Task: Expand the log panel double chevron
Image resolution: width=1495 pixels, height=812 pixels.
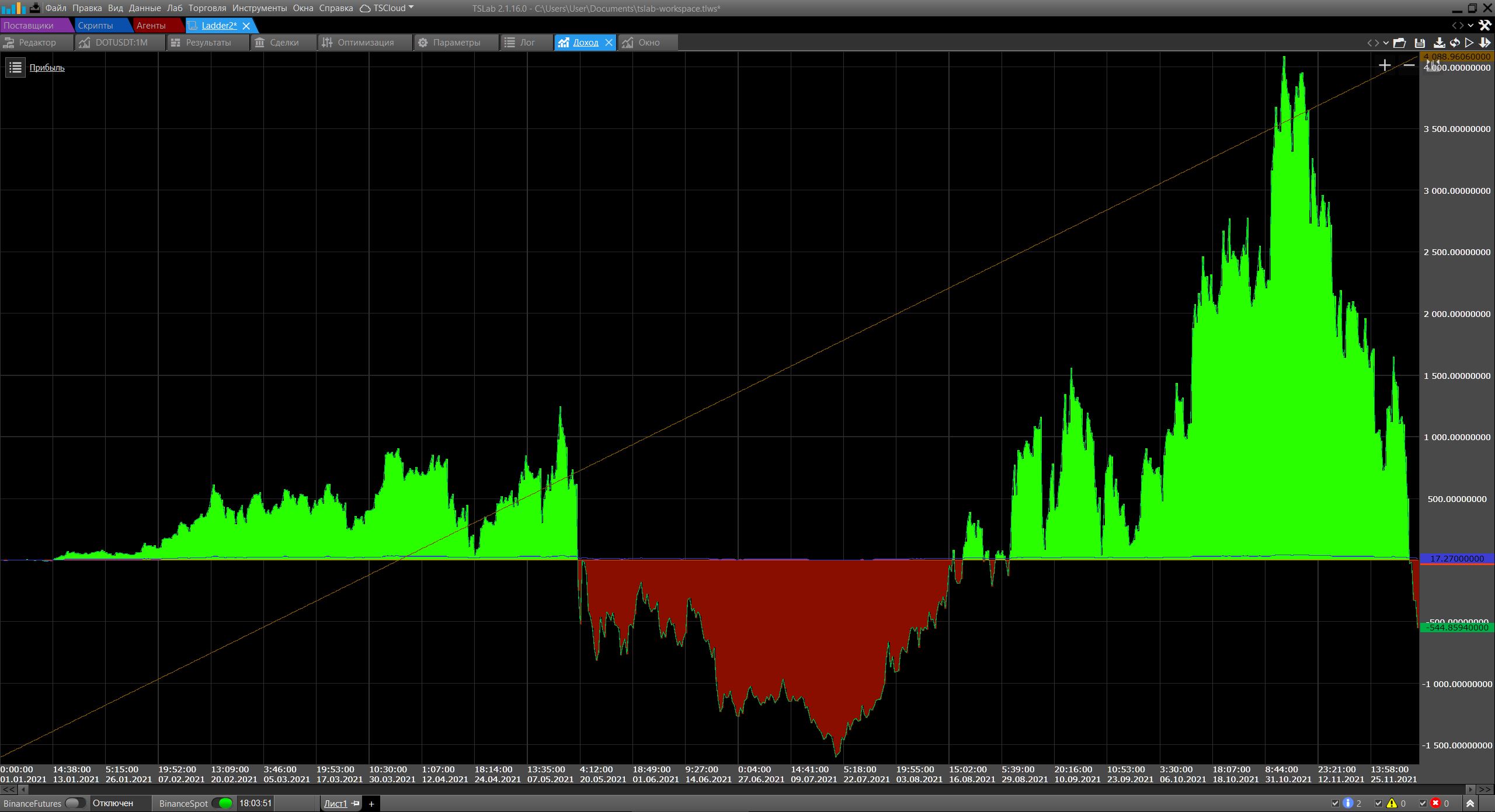Action: [x=1470, y=804]
